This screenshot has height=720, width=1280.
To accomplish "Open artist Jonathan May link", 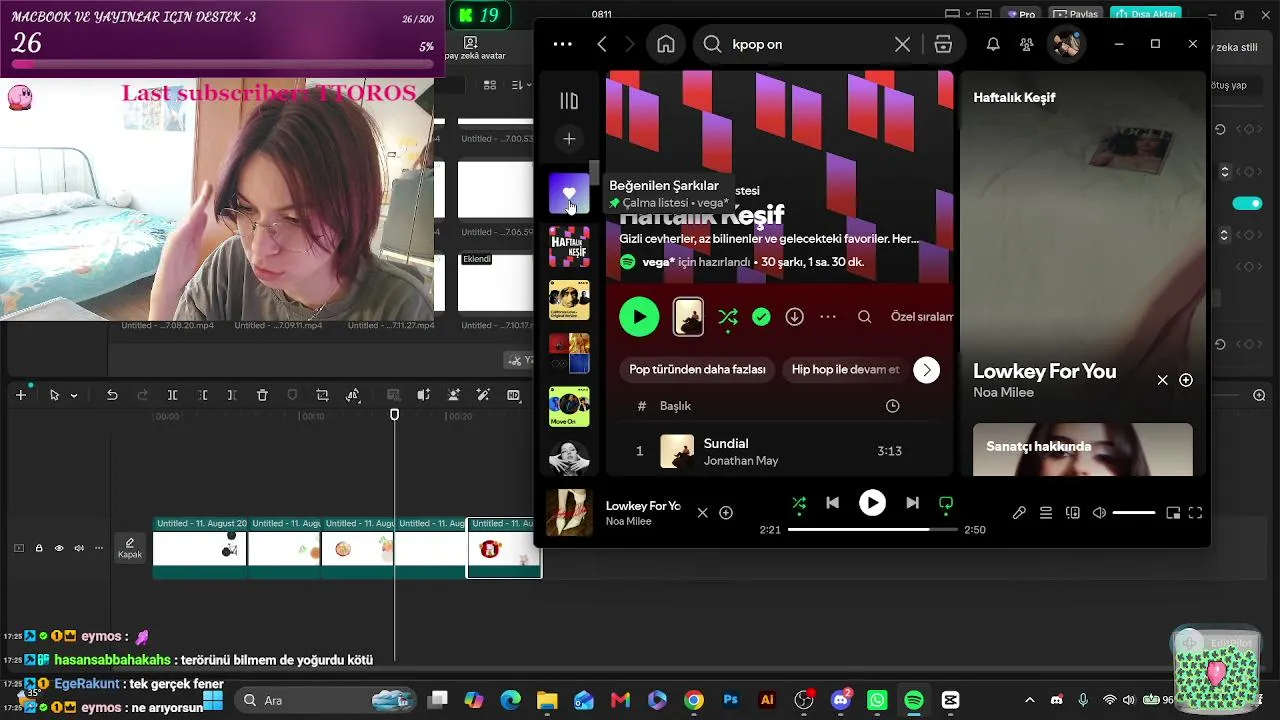I will (741, 461).
